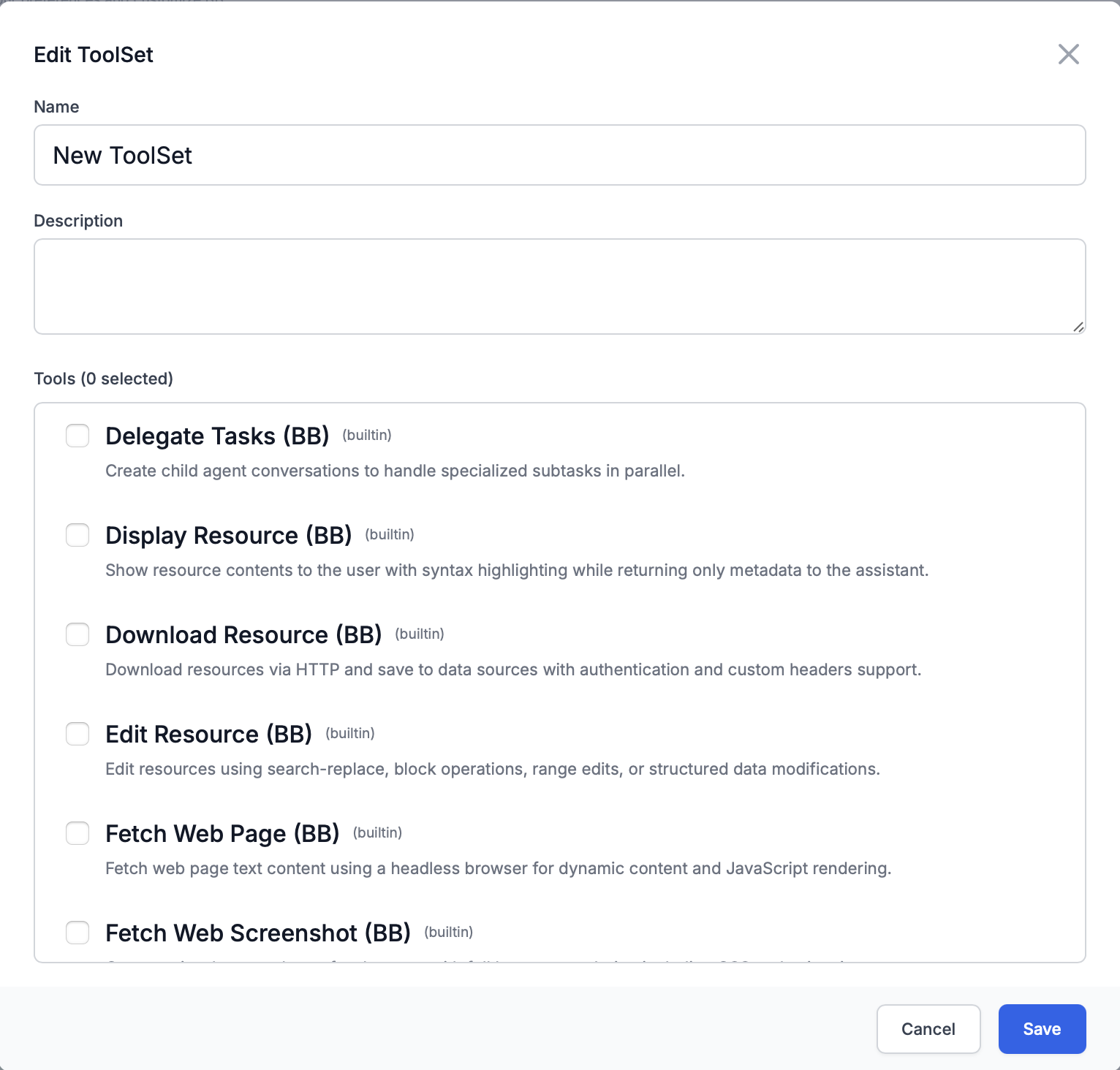Screen dimensions: 1120x1070
Task: Cancel editing the toolset
Action: click(928, 1028)
